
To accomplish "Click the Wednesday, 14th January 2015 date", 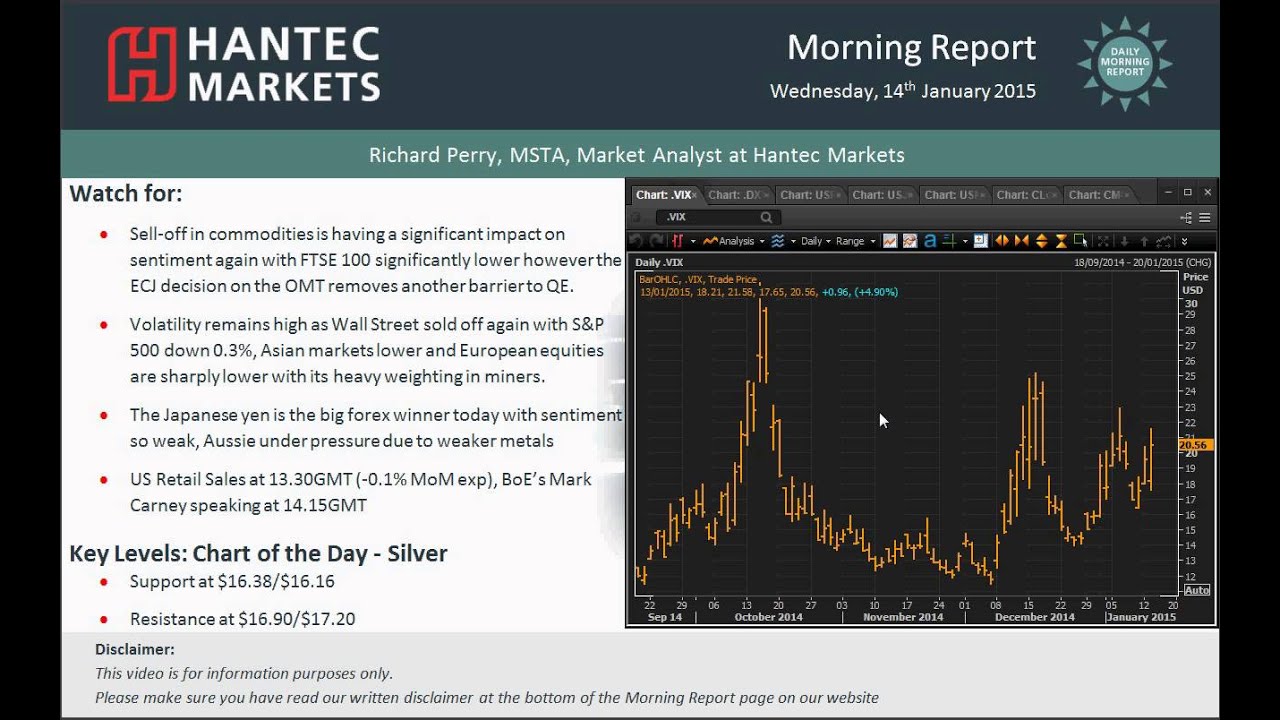I will [903, 91].
